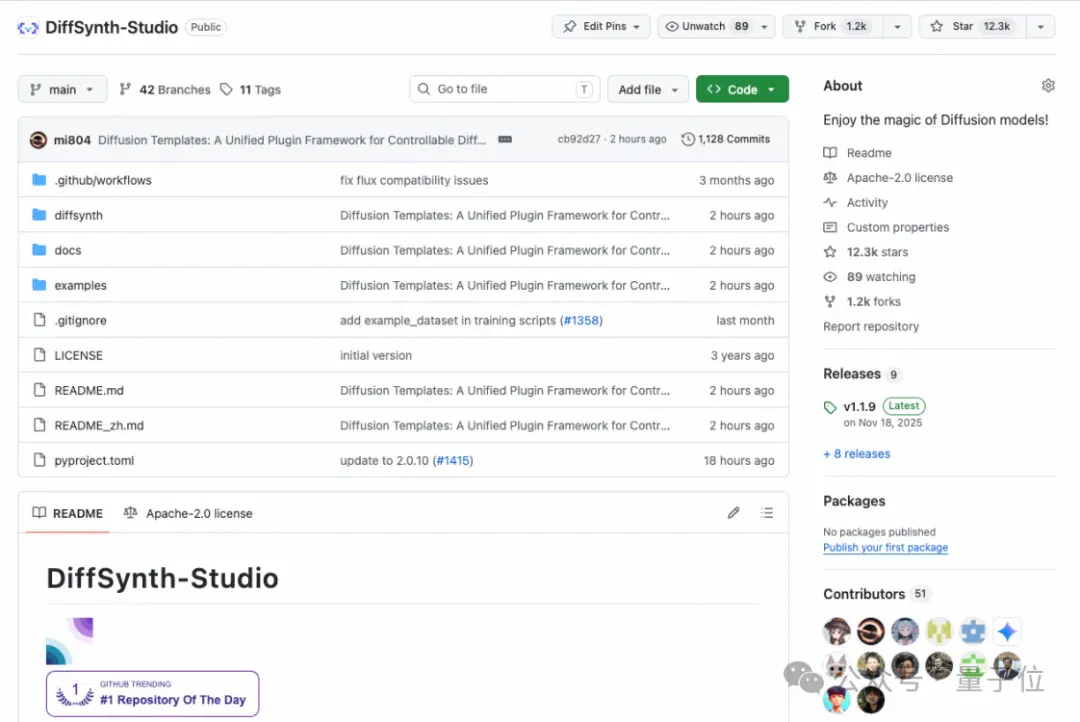
Task: Open the main branch selector dropdown
Action: pos(62,89)
